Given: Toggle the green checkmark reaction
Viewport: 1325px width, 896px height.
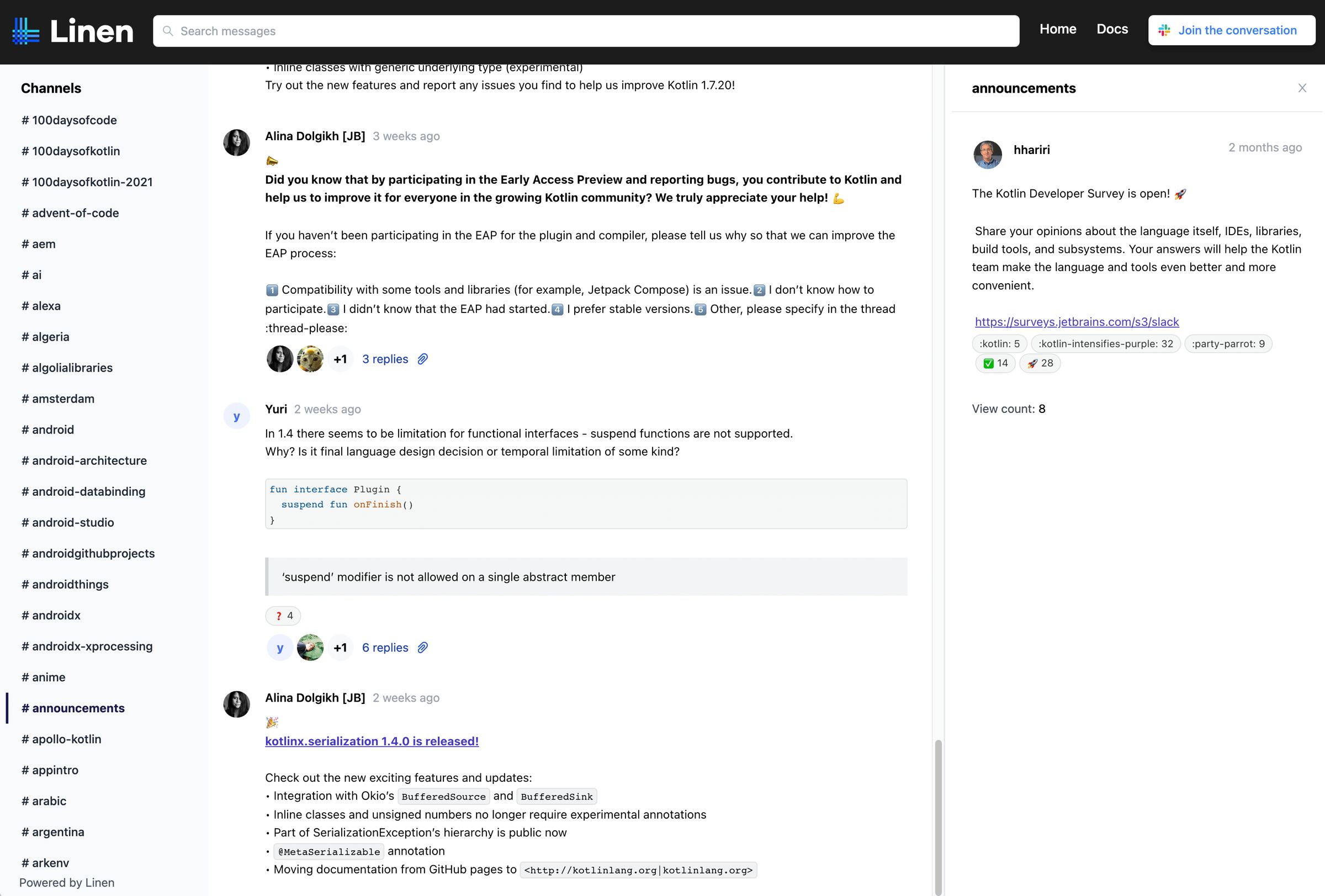Looking at the screenshot, I should click(x=995, y=363).
